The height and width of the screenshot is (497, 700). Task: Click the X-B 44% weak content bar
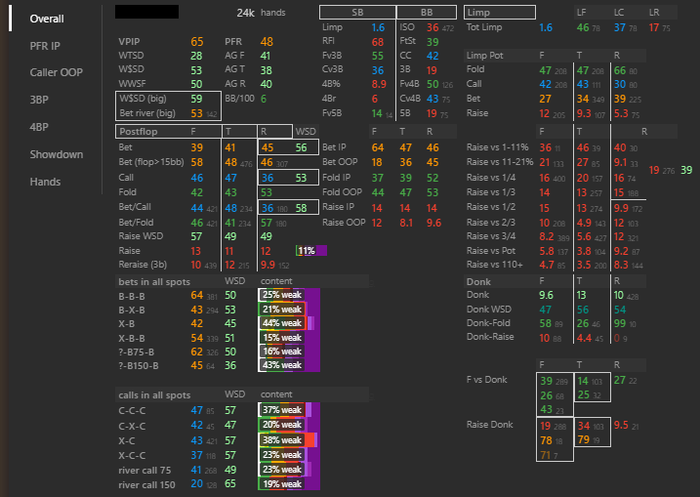(289, 323)
